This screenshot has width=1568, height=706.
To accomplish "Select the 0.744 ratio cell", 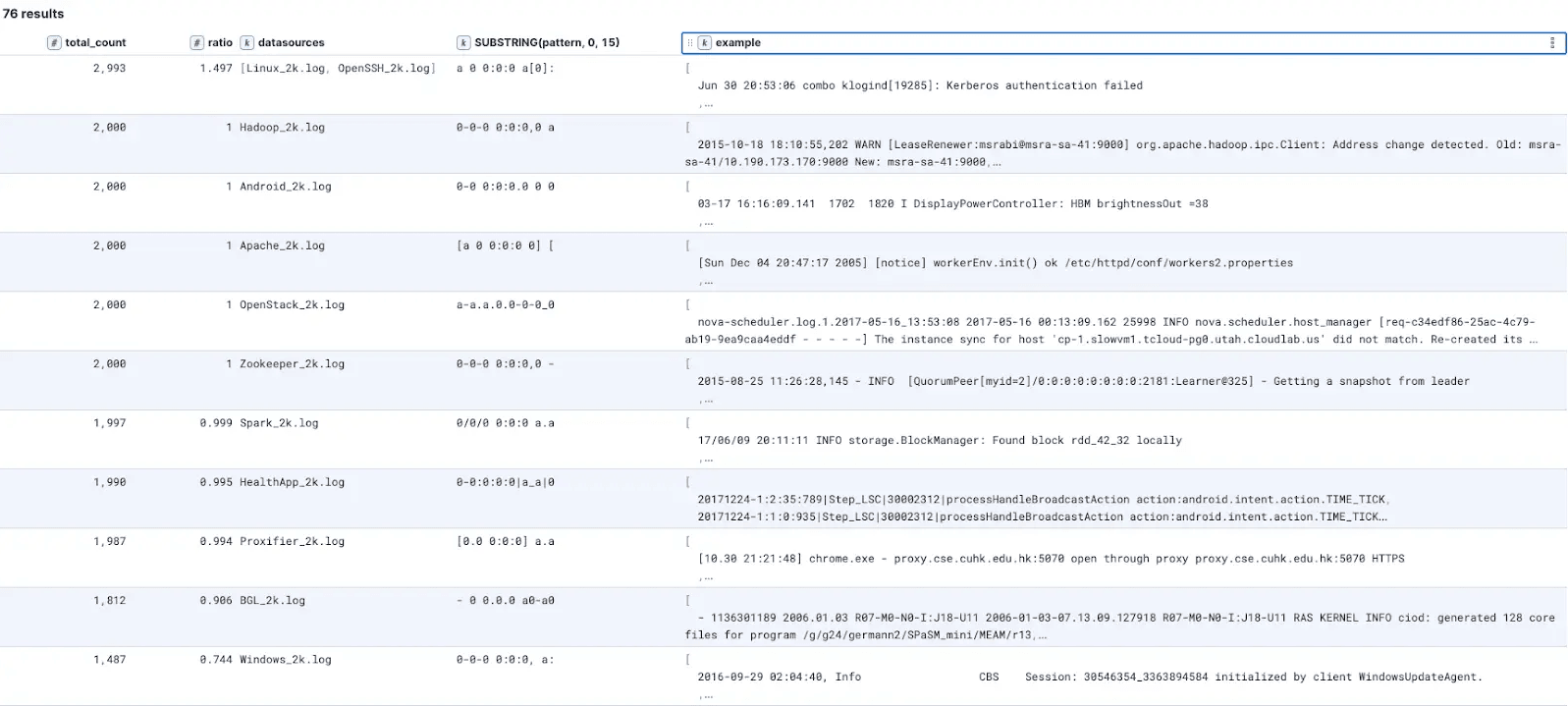I will (x=216, y=660).
